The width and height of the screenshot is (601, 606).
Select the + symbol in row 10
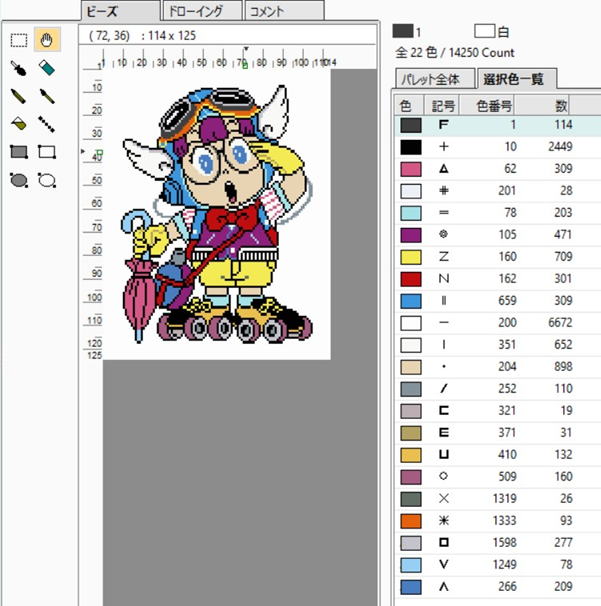tap(444, 147)
